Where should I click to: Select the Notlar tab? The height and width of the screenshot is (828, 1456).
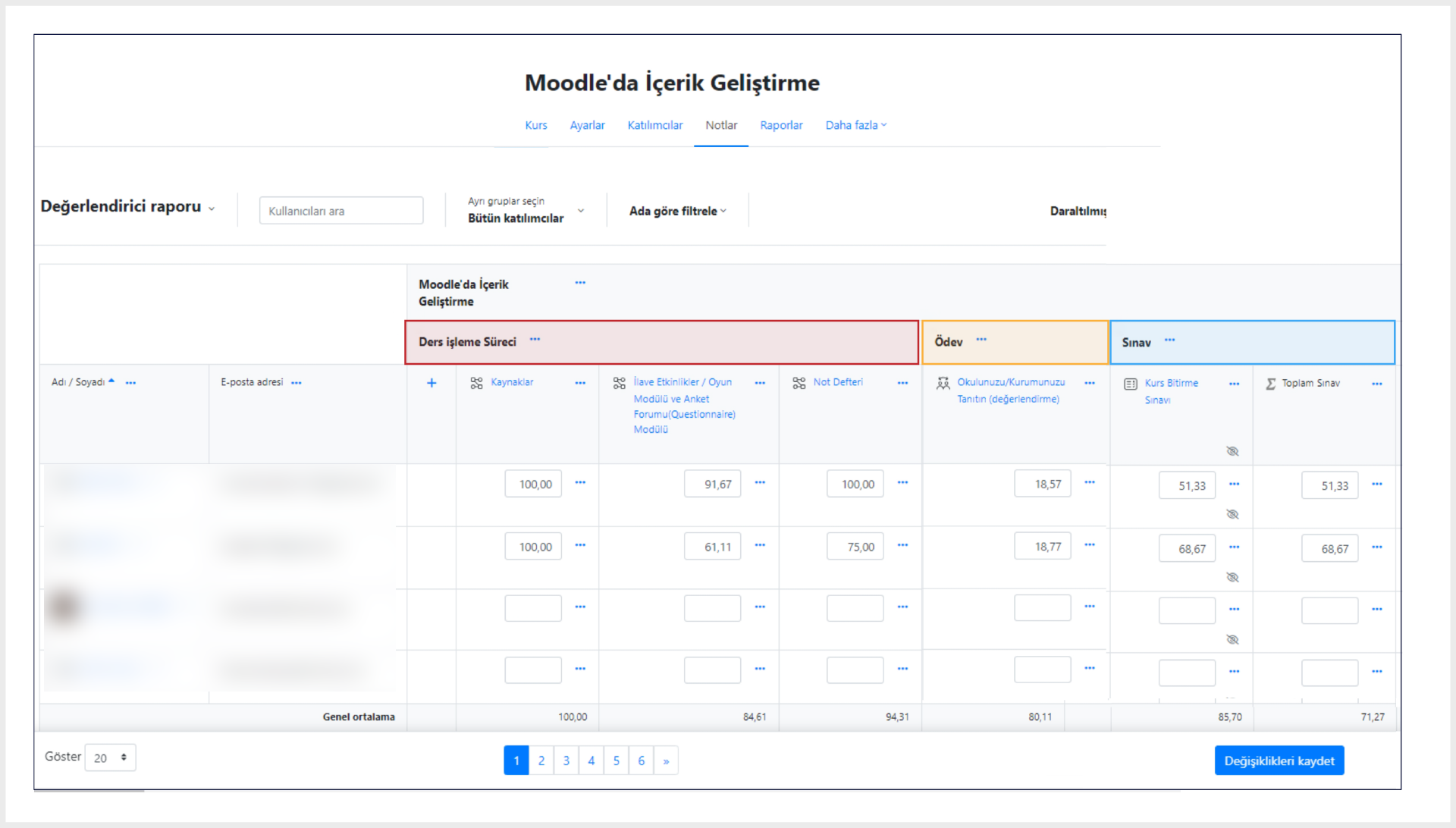click(x=720, y=125)
